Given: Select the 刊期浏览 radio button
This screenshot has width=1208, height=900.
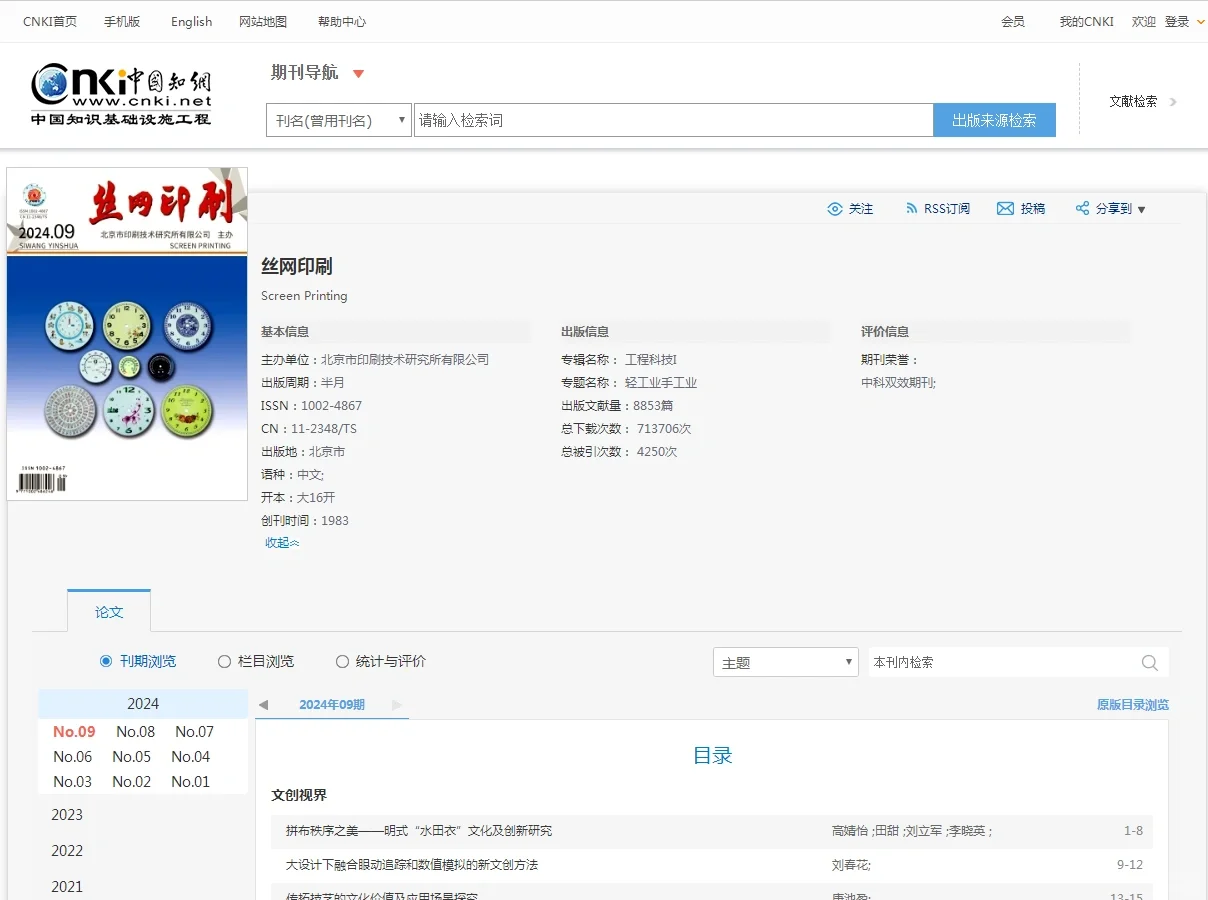Looking at the screenshot, I should point(106,661).
